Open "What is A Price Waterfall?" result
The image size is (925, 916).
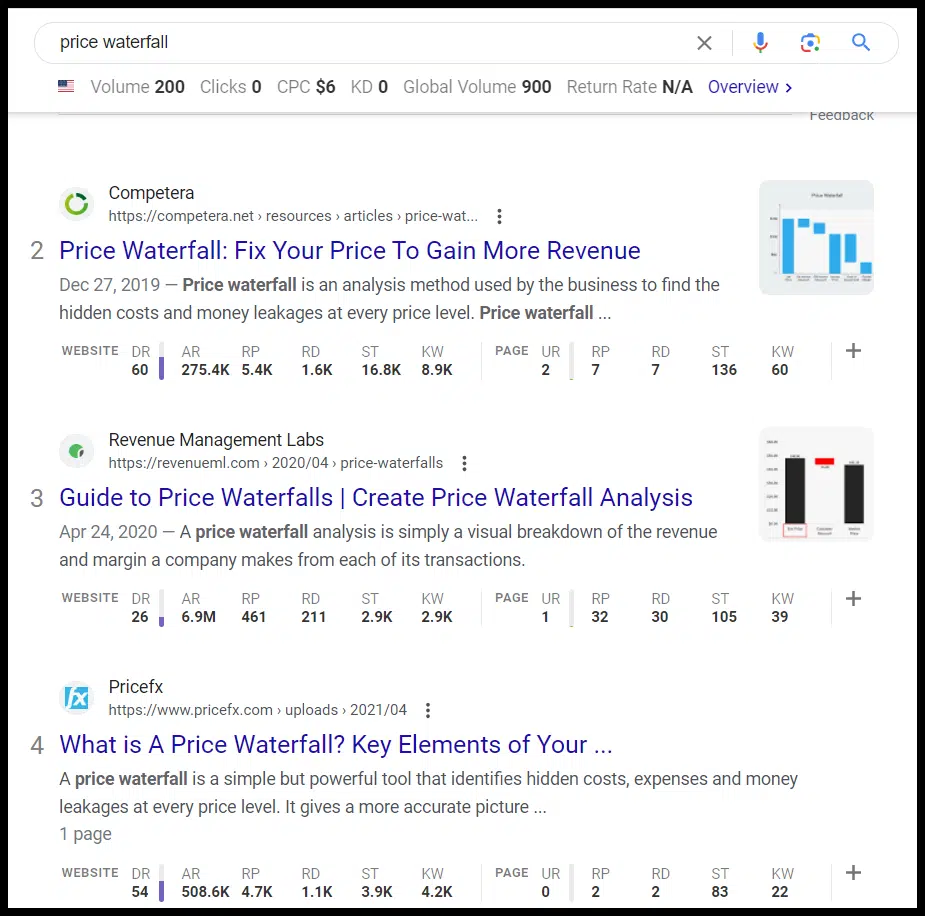(x=336, y=744)
